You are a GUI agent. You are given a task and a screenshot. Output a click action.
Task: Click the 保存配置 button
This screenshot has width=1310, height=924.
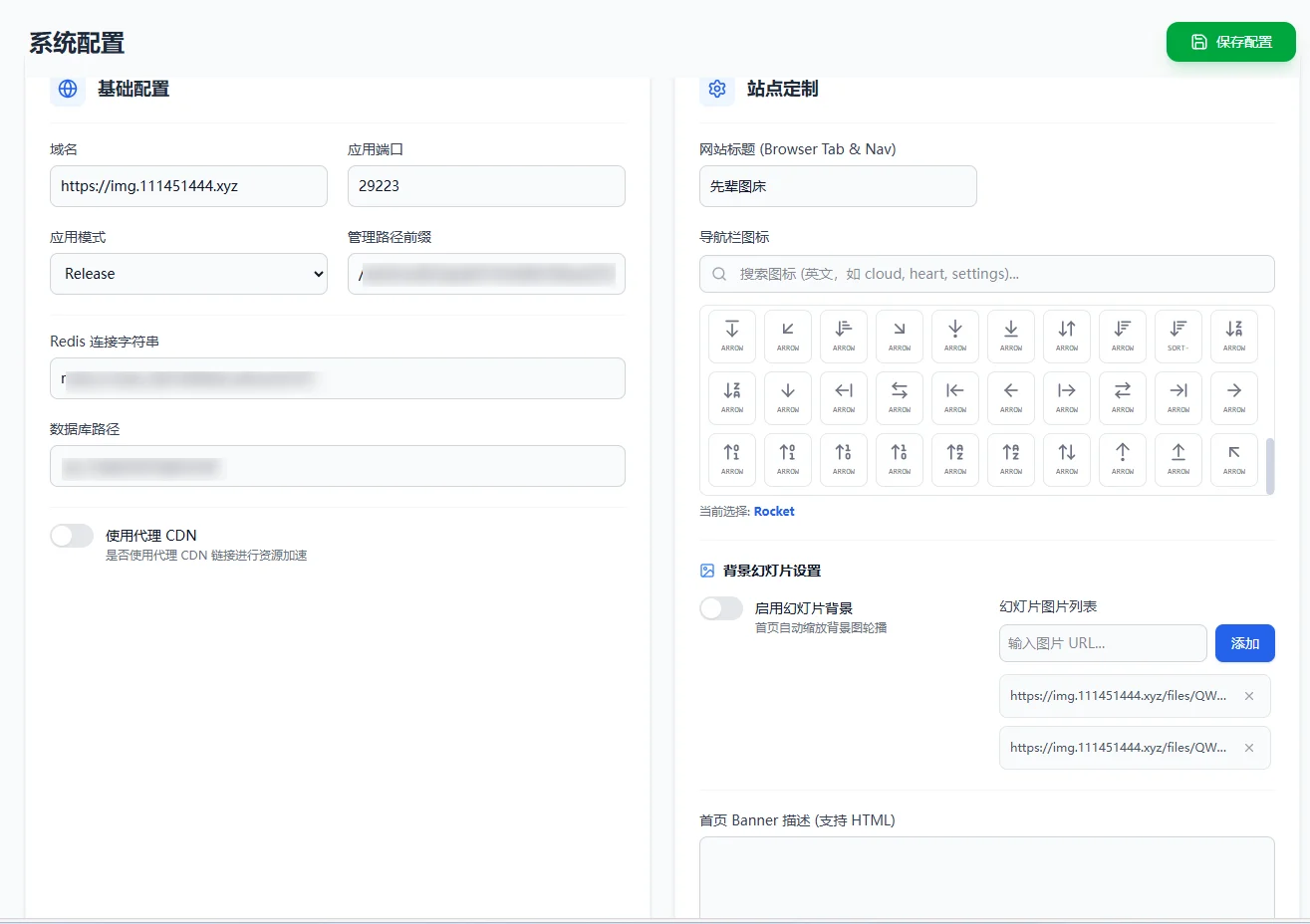pyautogui.click(x=1231, y=42)
